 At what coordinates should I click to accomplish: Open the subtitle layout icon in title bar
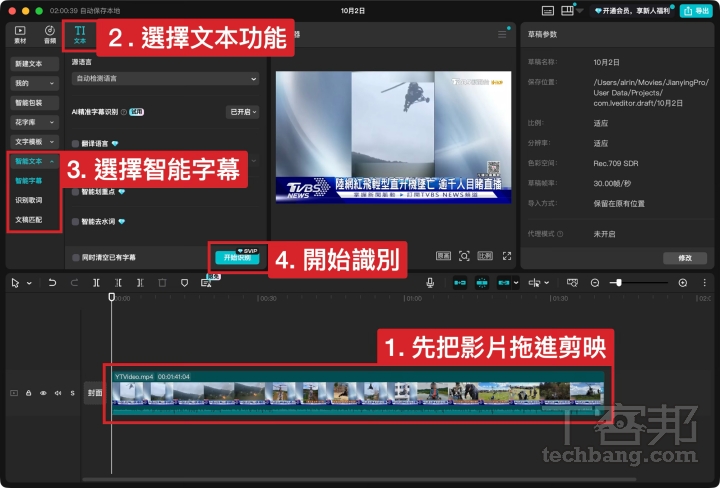(x=547, y=11)
